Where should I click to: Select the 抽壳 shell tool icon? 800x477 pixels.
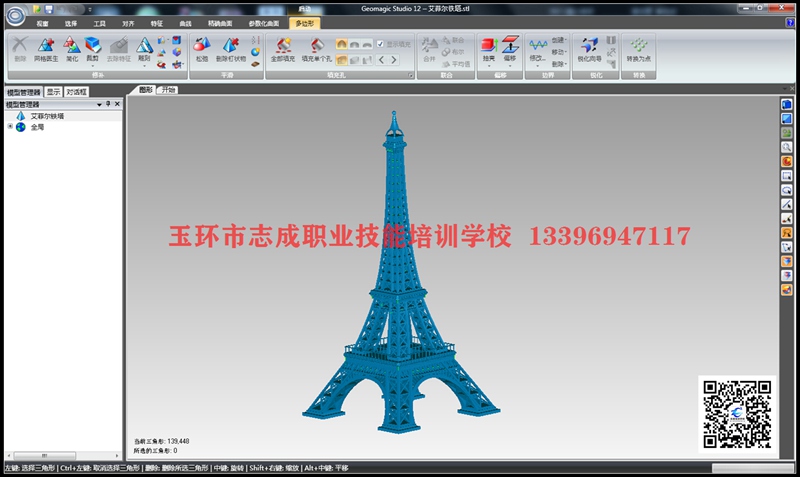pyautogui.click(x=489, y=45)
